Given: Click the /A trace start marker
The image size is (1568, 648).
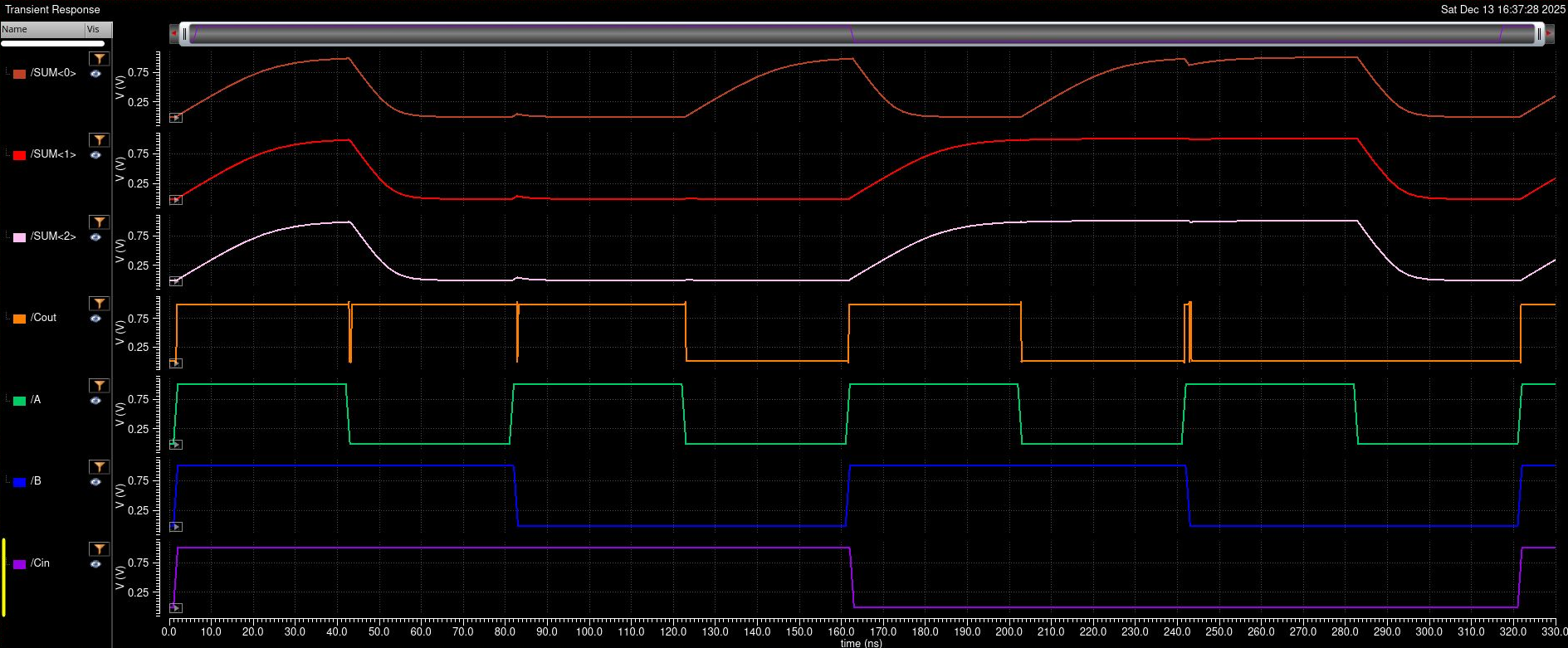Looking at the screenshot, I should click(175, 445).
